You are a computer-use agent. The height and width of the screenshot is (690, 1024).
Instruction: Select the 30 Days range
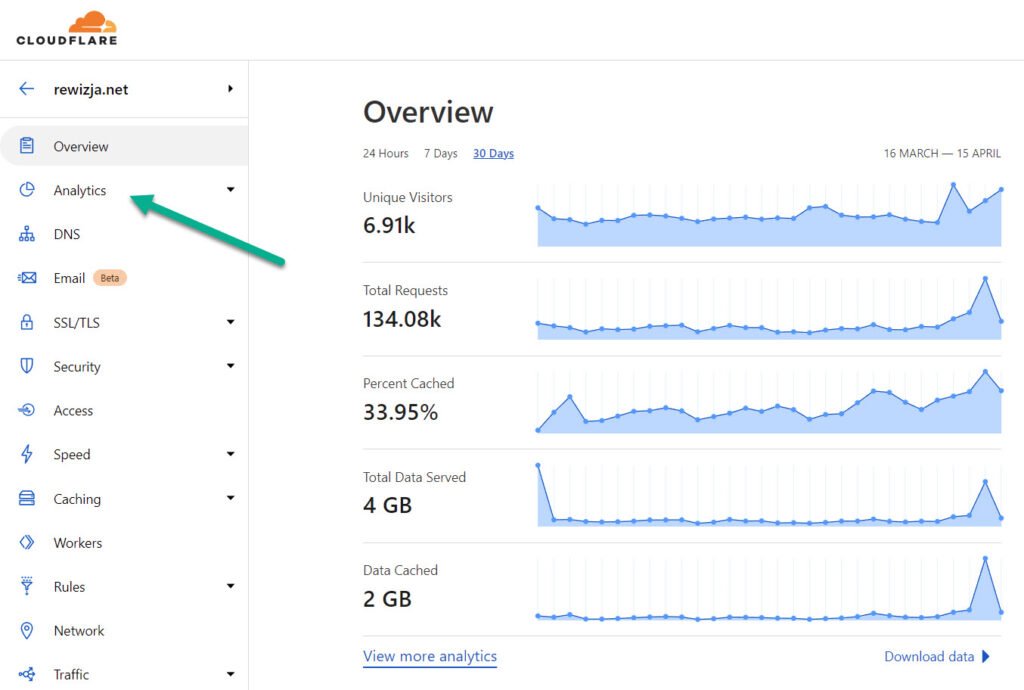[494, 153]
